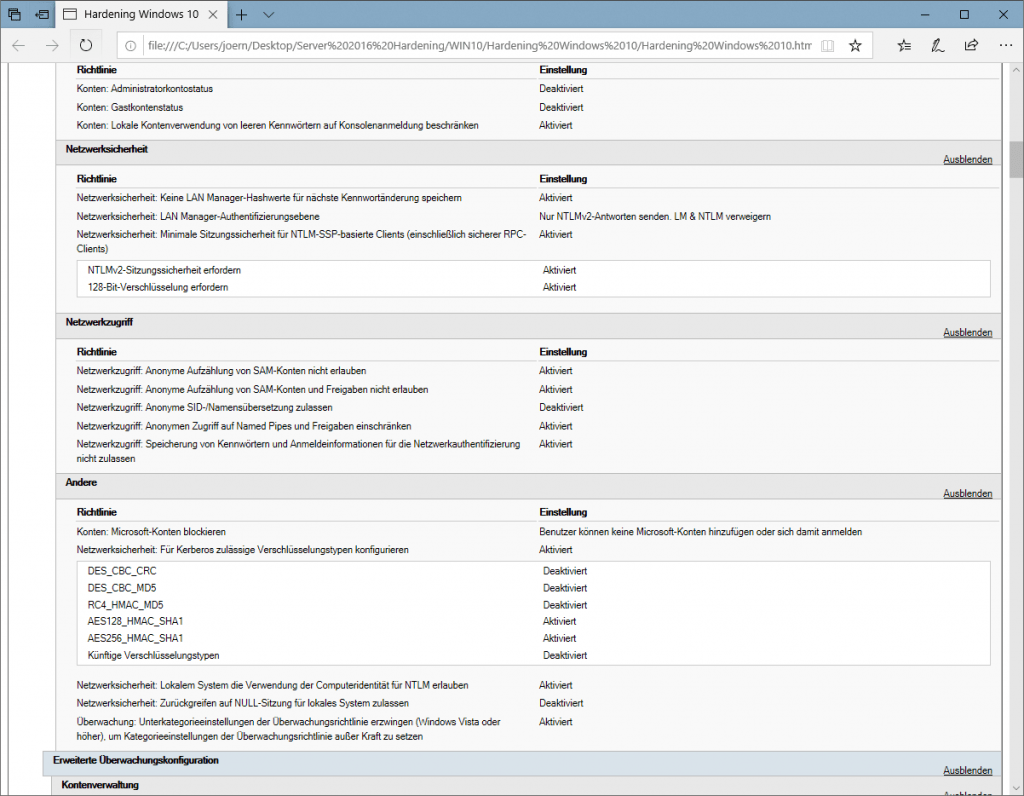Viewport: 1024px width, 796px height.
Task: Start a Web Note with the pen icon
Action: [936, 45]
